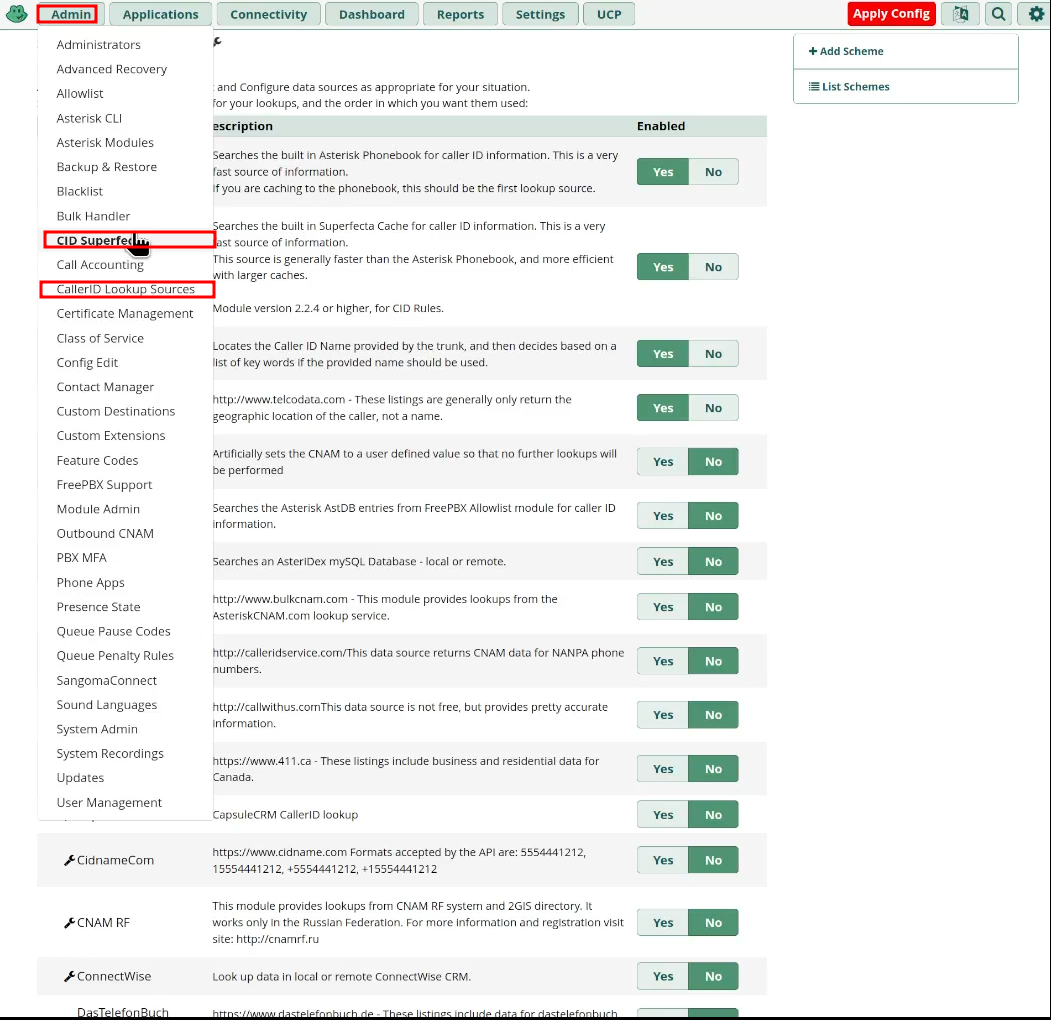Click the wrench icon beside CidnameCom
Screen dimensions: 1051x1020
click(x=69, y=860)
